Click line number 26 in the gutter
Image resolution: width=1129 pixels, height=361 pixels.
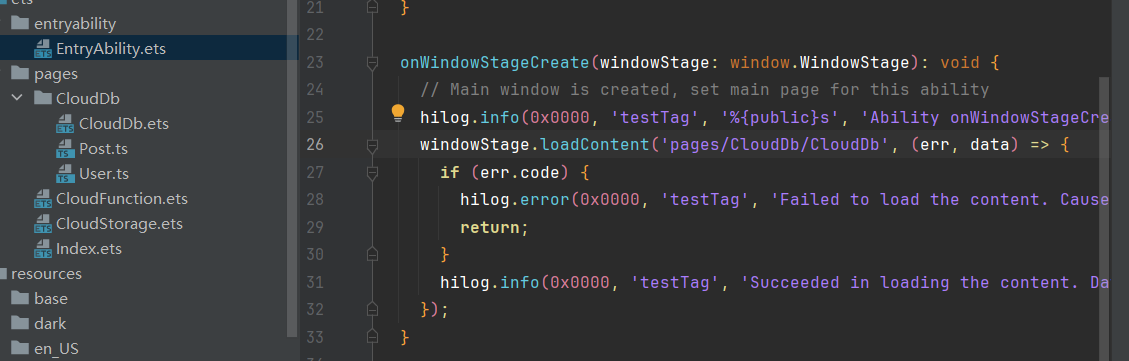click(x=315, y=145)
